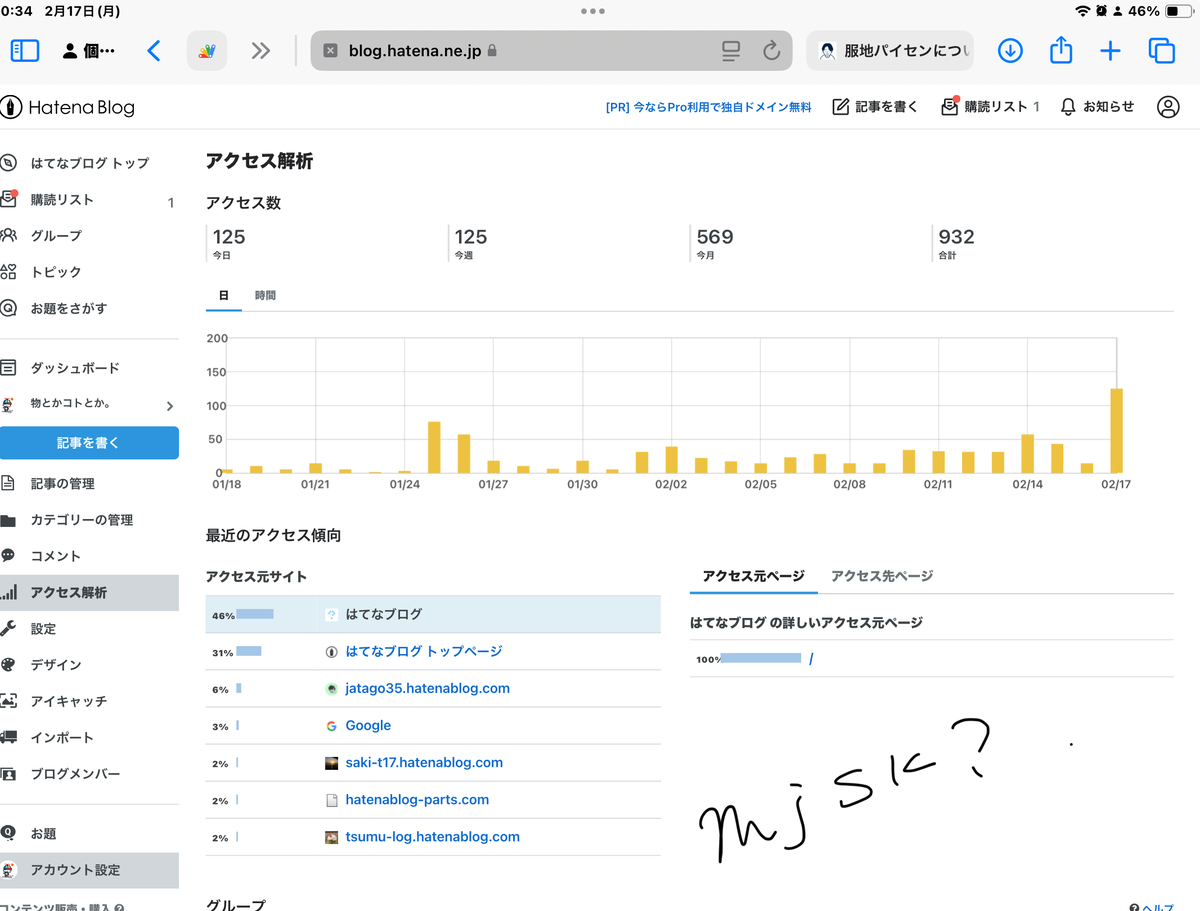Reload the page with the refresh icon

770,50
